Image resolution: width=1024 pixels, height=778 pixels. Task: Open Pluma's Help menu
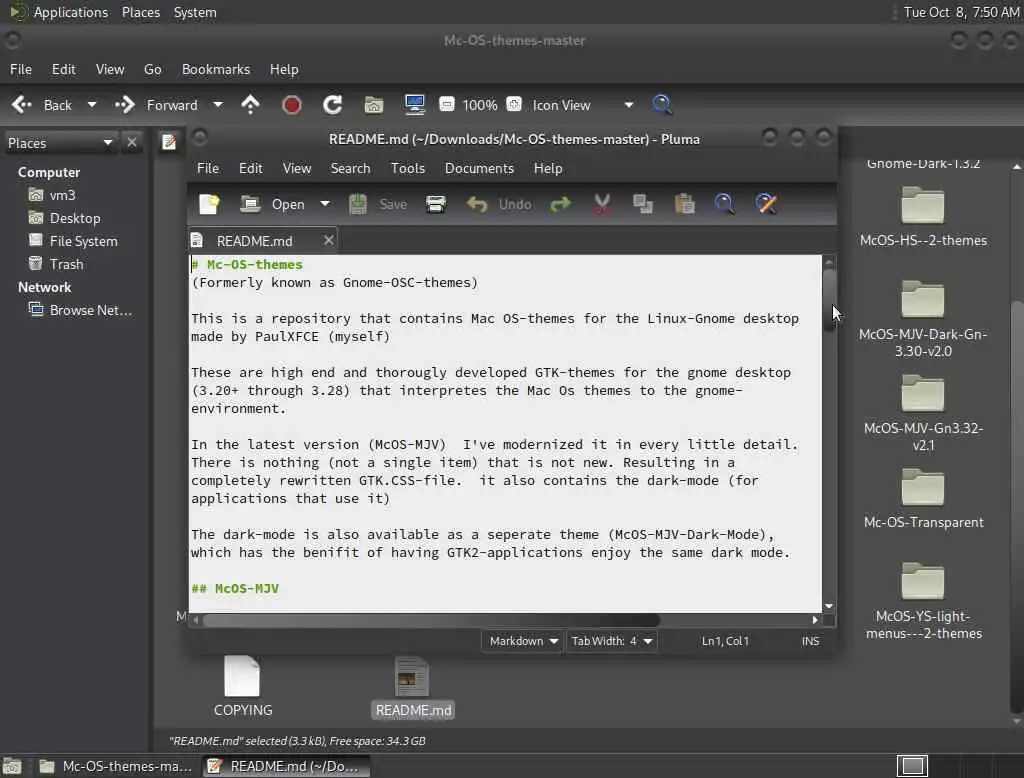pos(547,169)
